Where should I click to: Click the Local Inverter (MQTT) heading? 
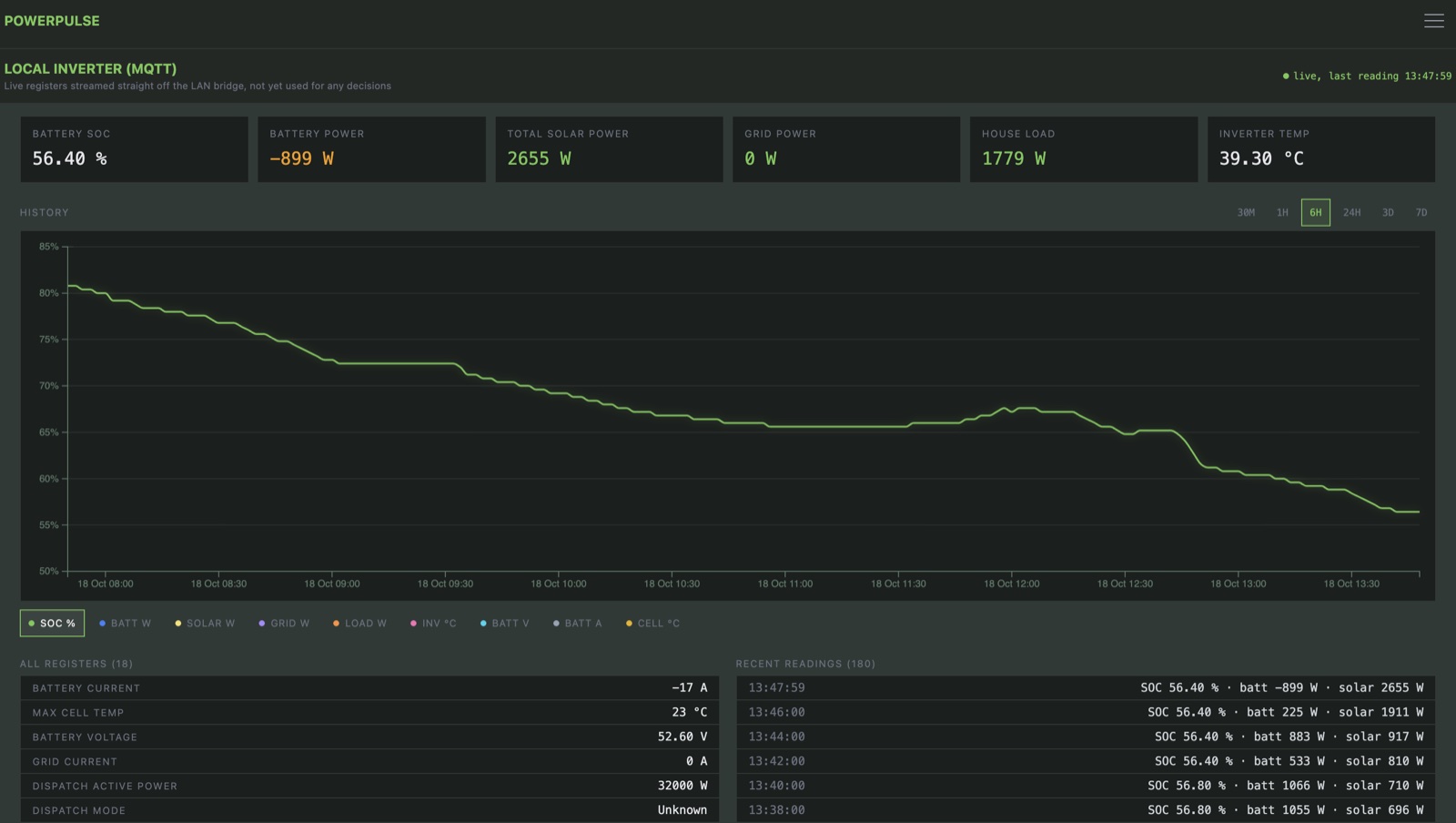click(x=90, y=68)
